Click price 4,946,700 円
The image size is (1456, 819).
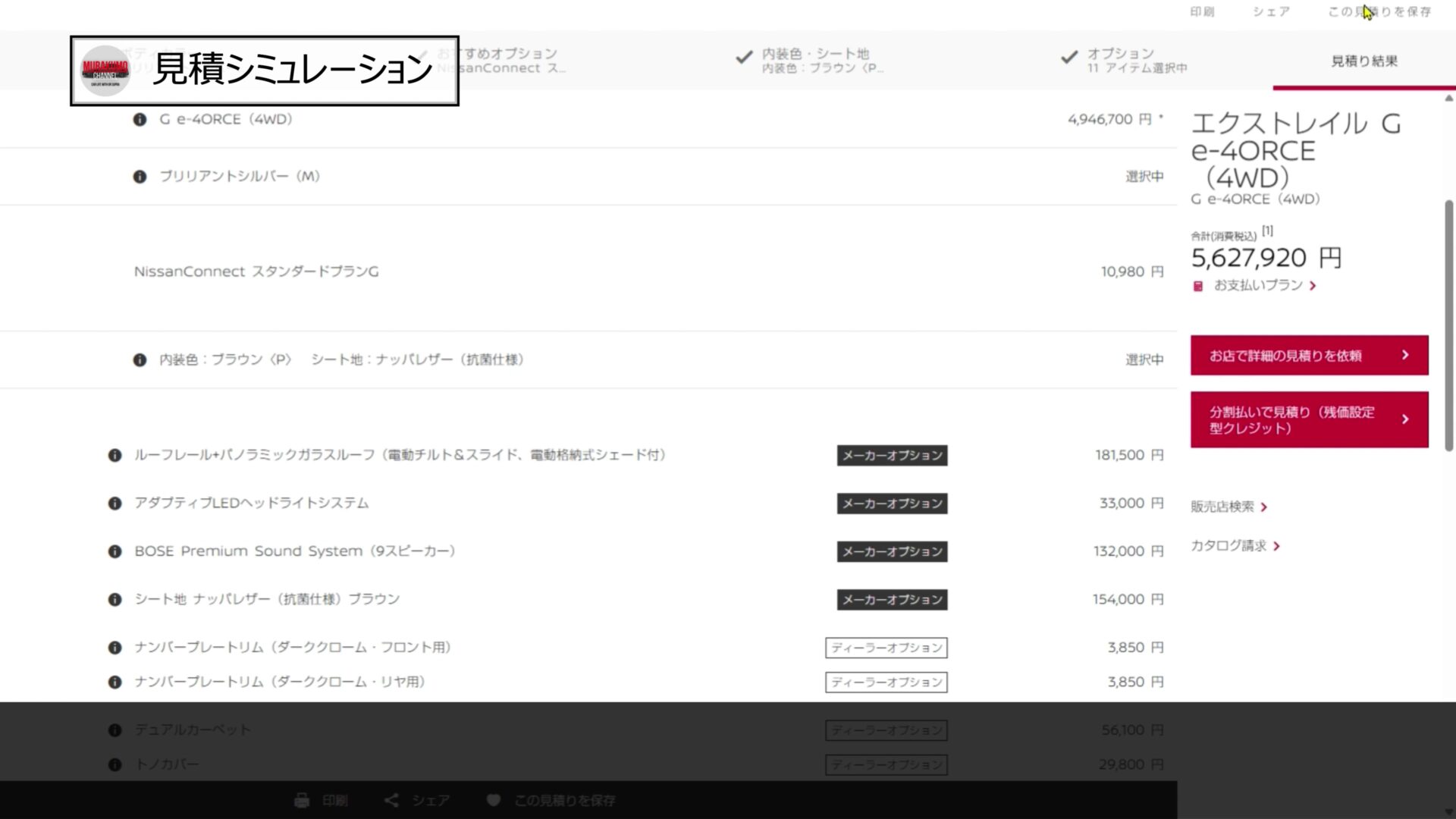point(1109,119)
